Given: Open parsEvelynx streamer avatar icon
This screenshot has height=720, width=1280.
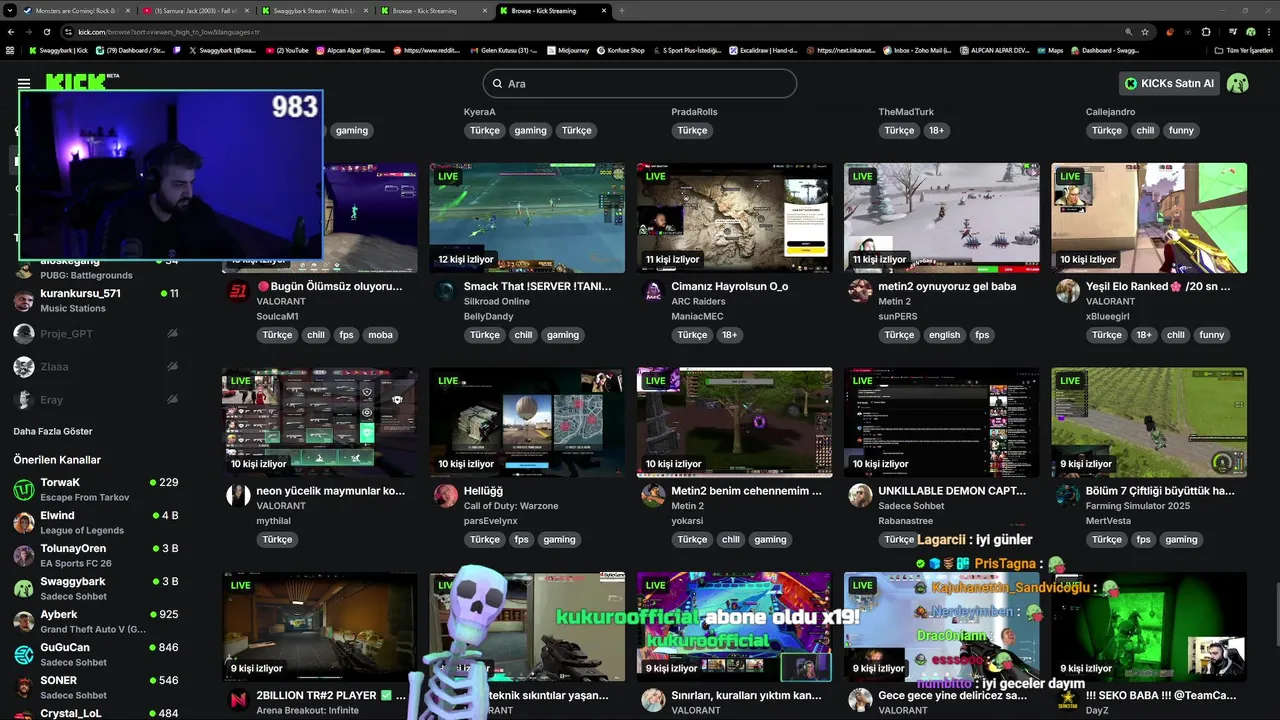Looking at the screenshot, I should tap(446, 495).
